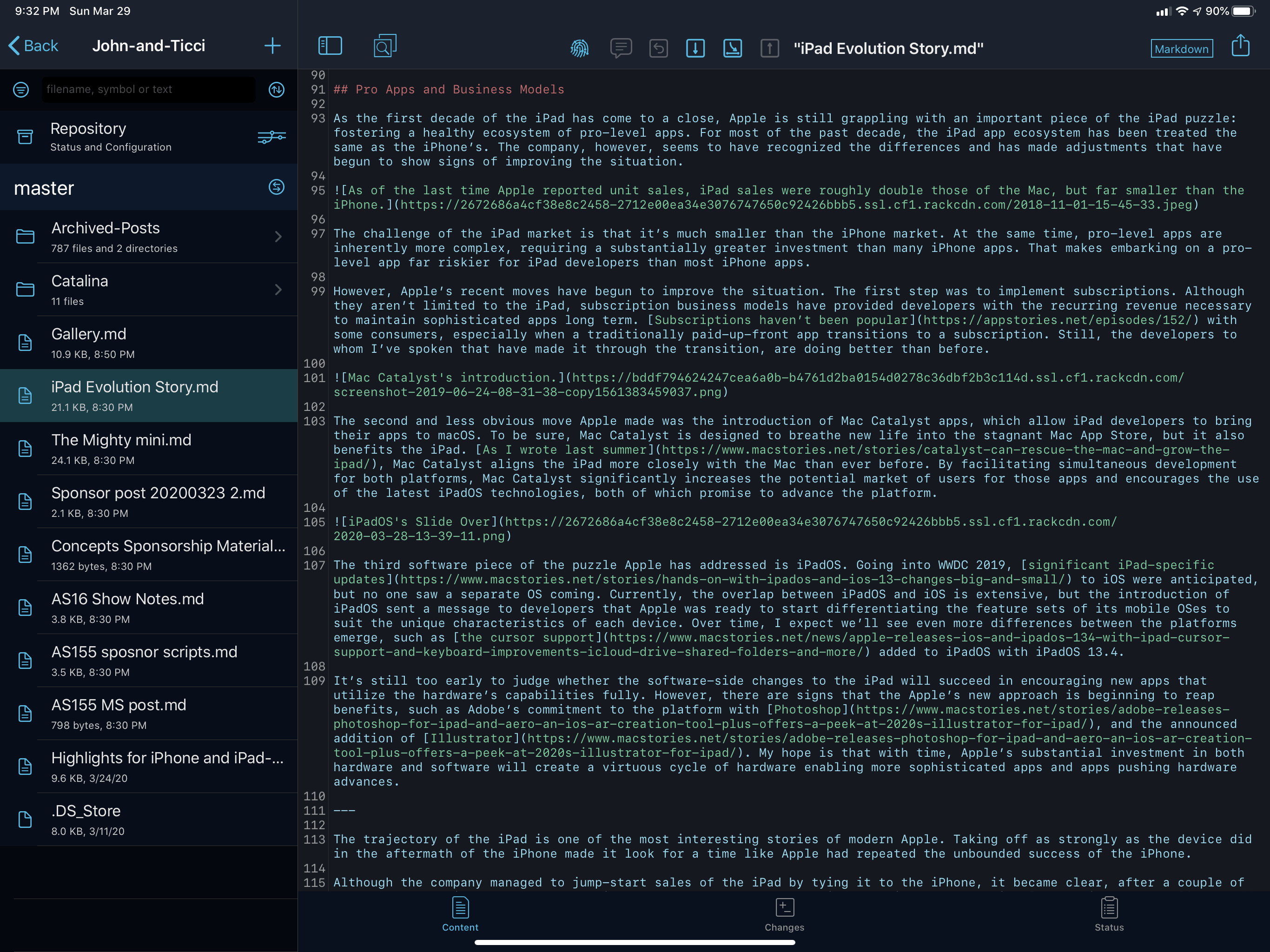1270x952 pixels.
Task: Open the search in files icon
Action: (x=384, y=46)
